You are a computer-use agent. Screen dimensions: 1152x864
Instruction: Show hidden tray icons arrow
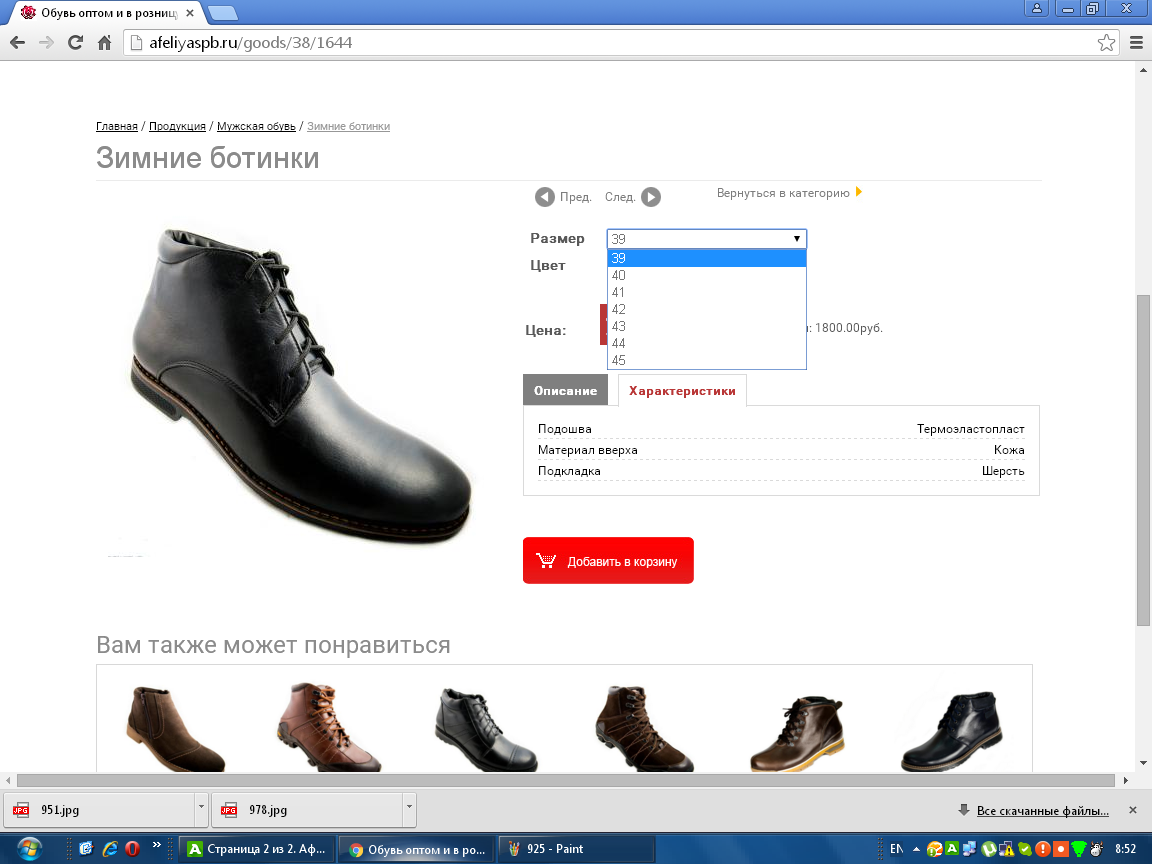(x=916, y=849)
